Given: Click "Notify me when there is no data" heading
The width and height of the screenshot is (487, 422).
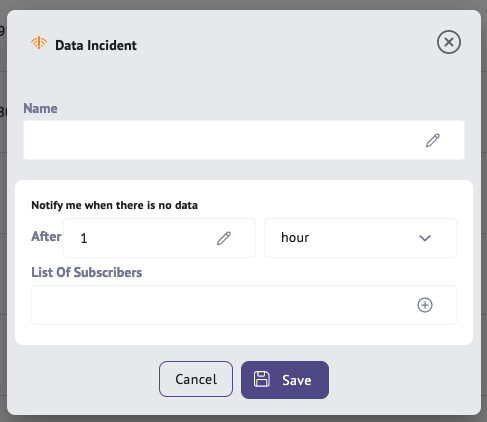Looking at the screenshot, I should point(114,205).
